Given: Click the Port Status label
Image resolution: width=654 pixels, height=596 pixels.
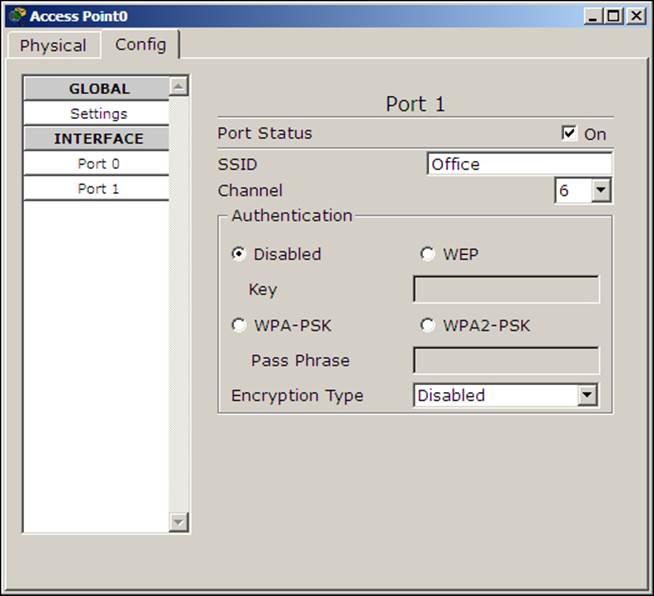Looking at the screenshot, I should click(x=265, y=133).
